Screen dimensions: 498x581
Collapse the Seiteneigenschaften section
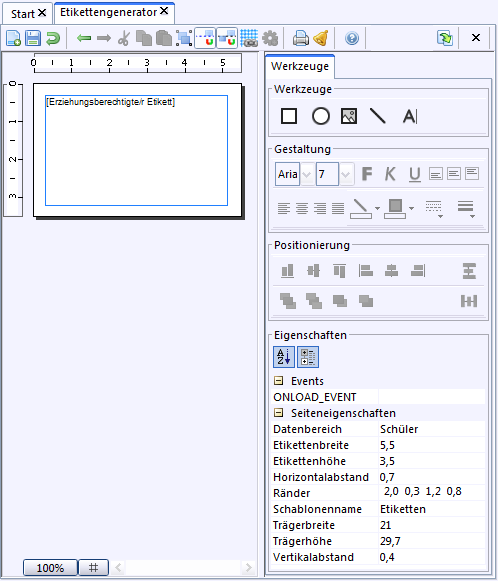[x=278, y=412]
